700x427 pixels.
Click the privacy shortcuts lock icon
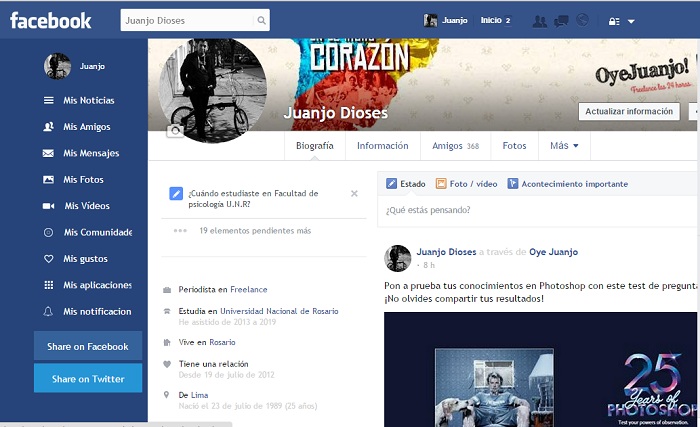click(x=614, y=20)
